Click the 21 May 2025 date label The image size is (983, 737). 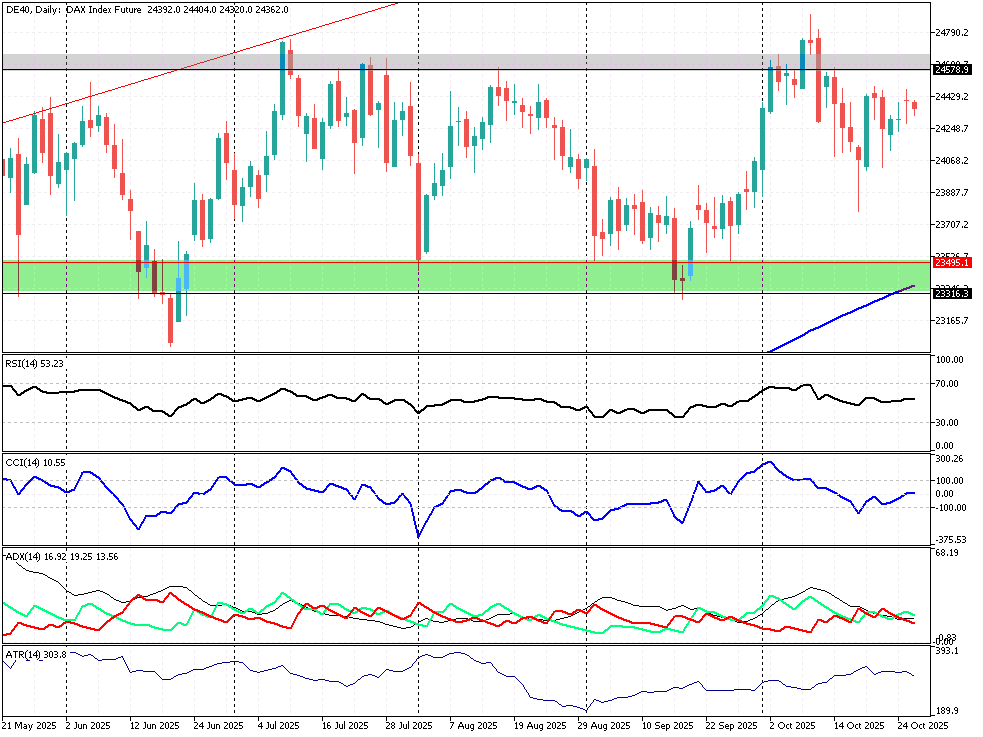coord(27,725)
